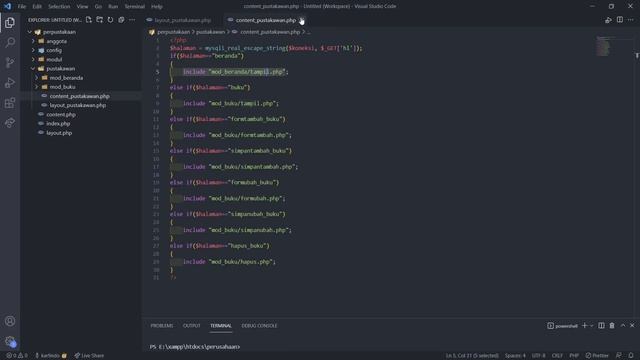Open the Selection menu

pos(59,7)
